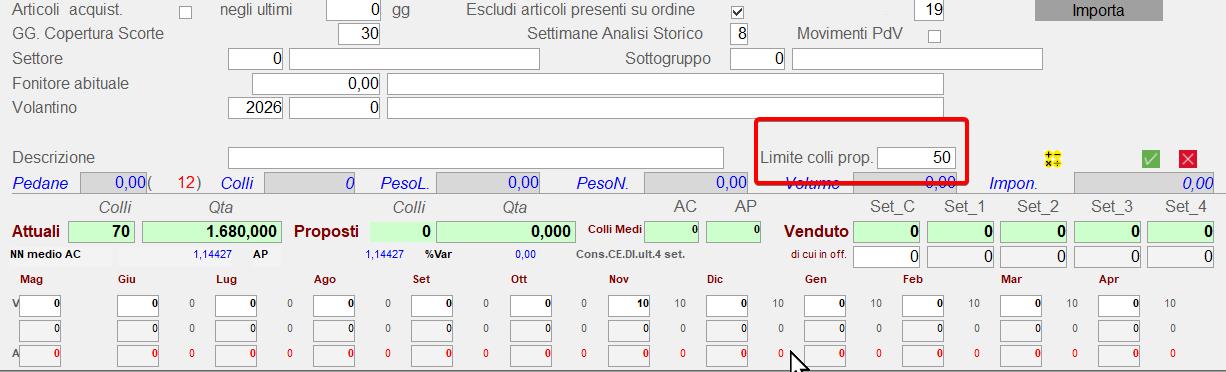Click the blue PesoN. label

pos(602,183)
